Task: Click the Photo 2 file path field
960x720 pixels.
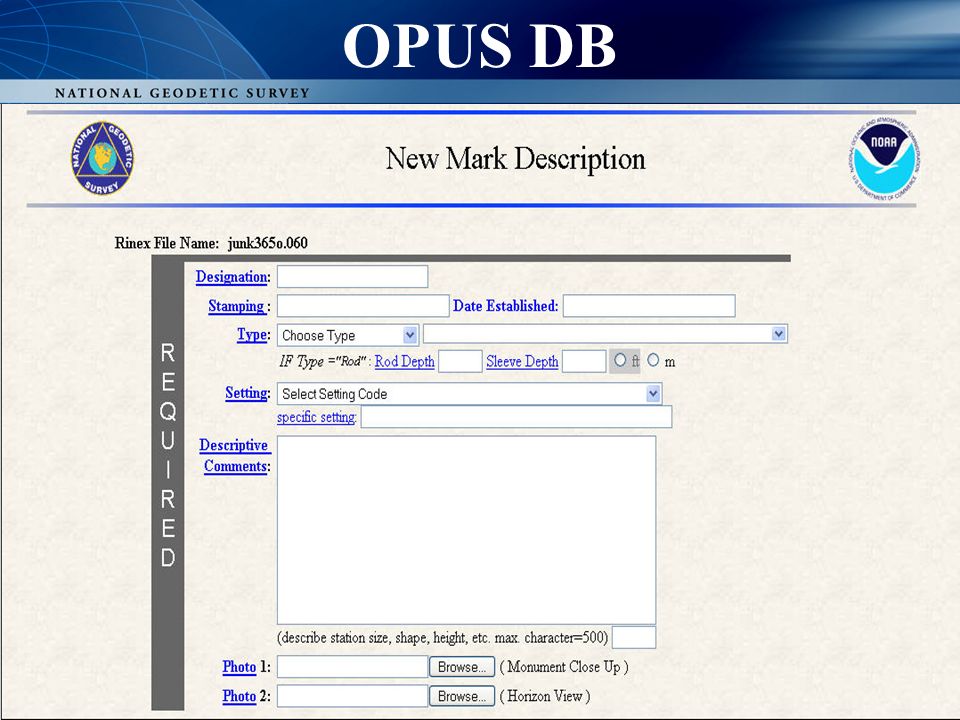Action: coord(353,696)
